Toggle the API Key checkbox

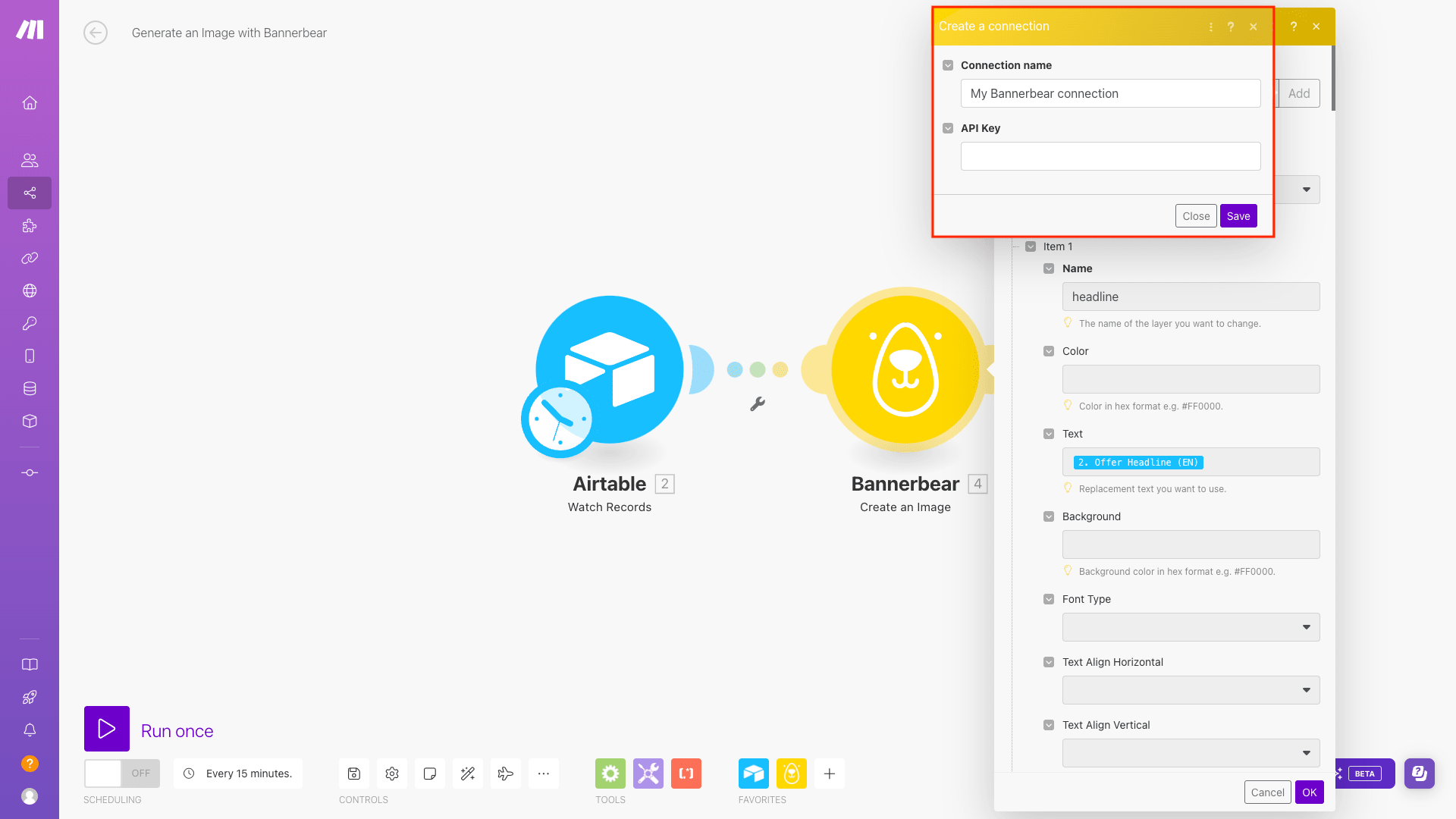pos(948,128)
